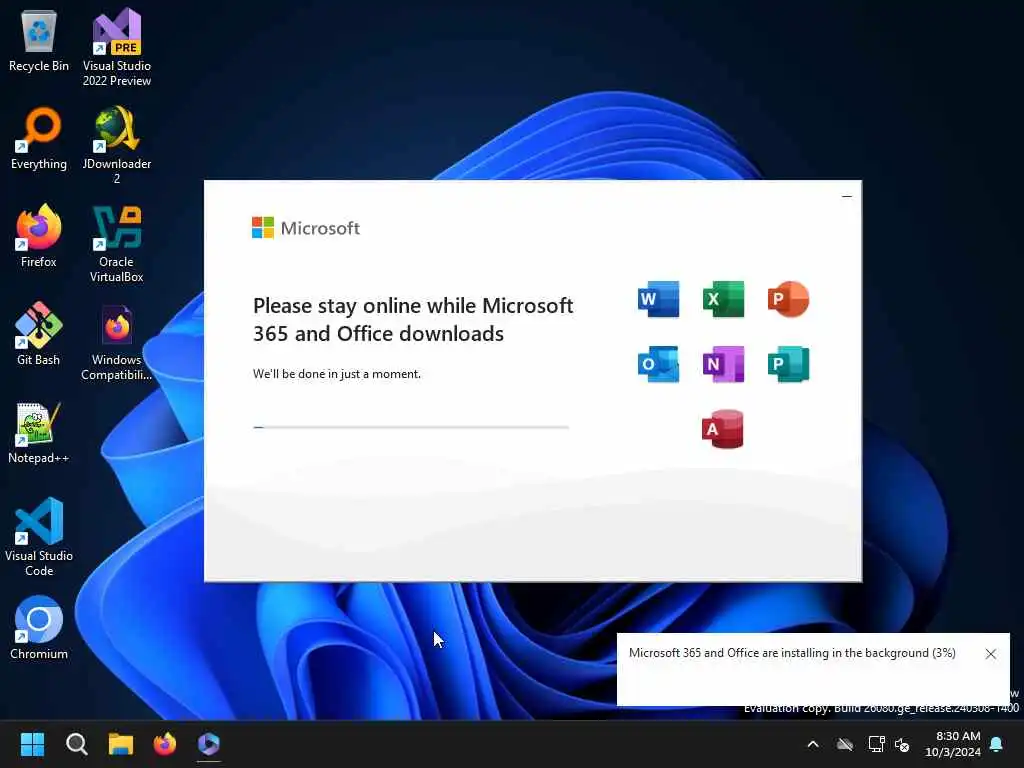Screen dimensions: 1024x768
Task: Launch Visual Studio 2022 Preview shortcut
Action: point(117,47)
